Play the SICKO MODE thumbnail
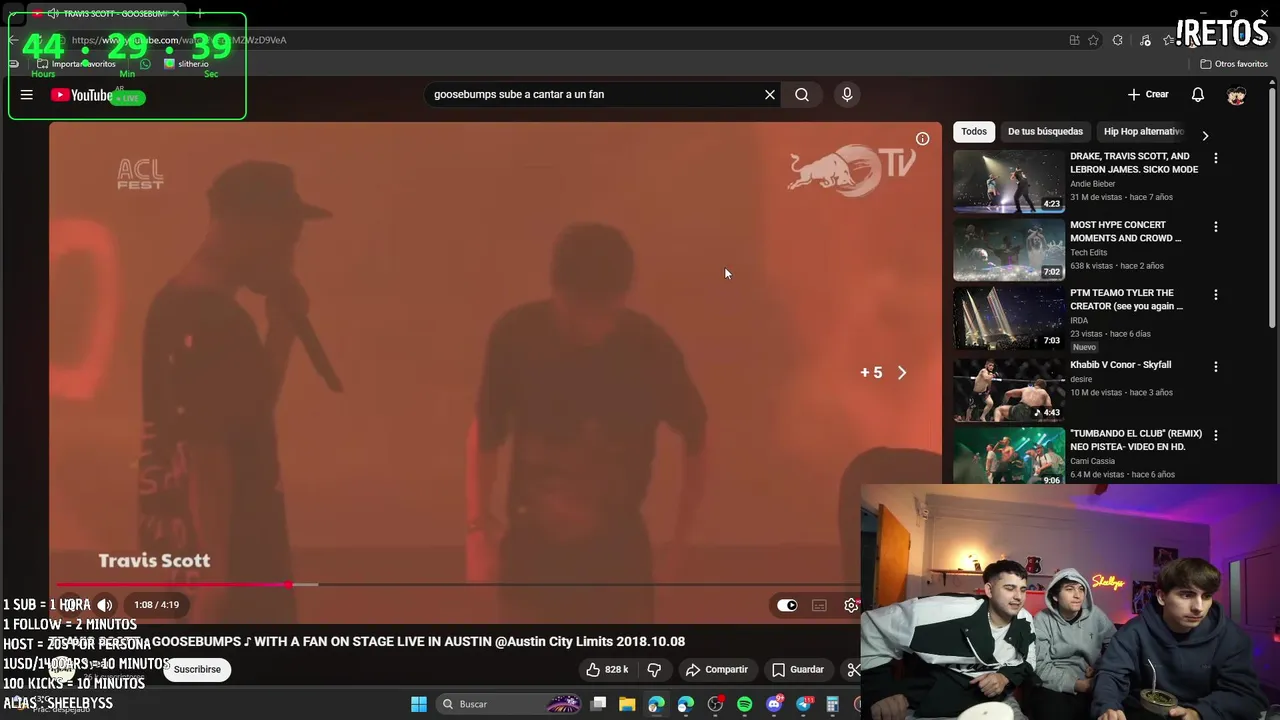Viewport: 1280px width, 720px height. (1009, 181)
